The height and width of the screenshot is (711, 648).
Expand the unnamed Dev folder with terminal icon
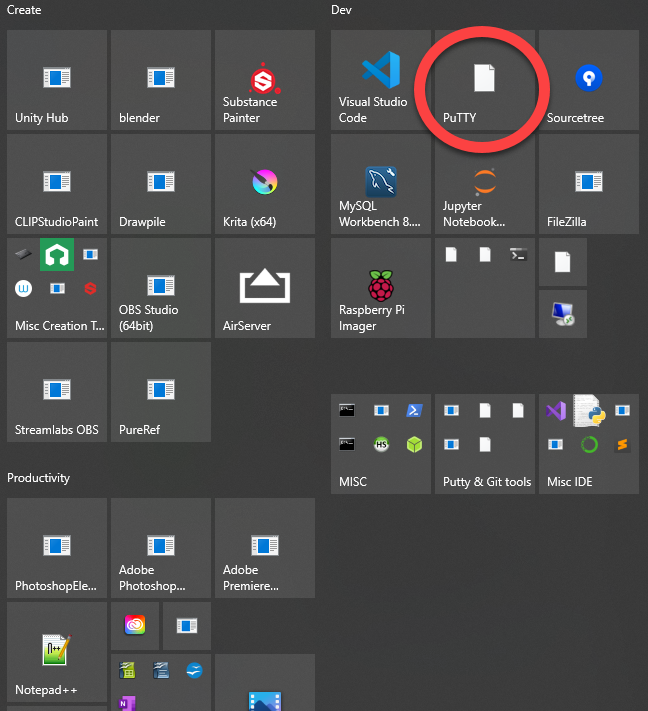point(485,288)
